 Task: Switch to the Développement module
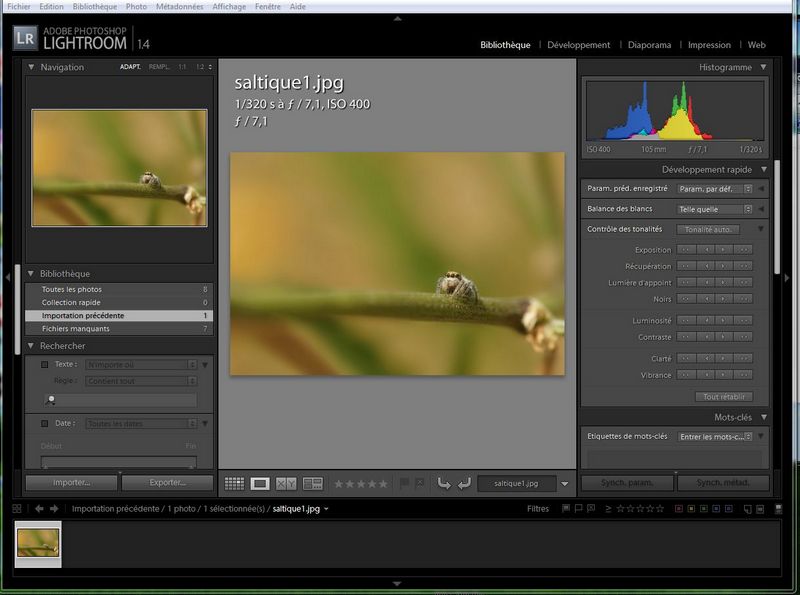[578, 45]
